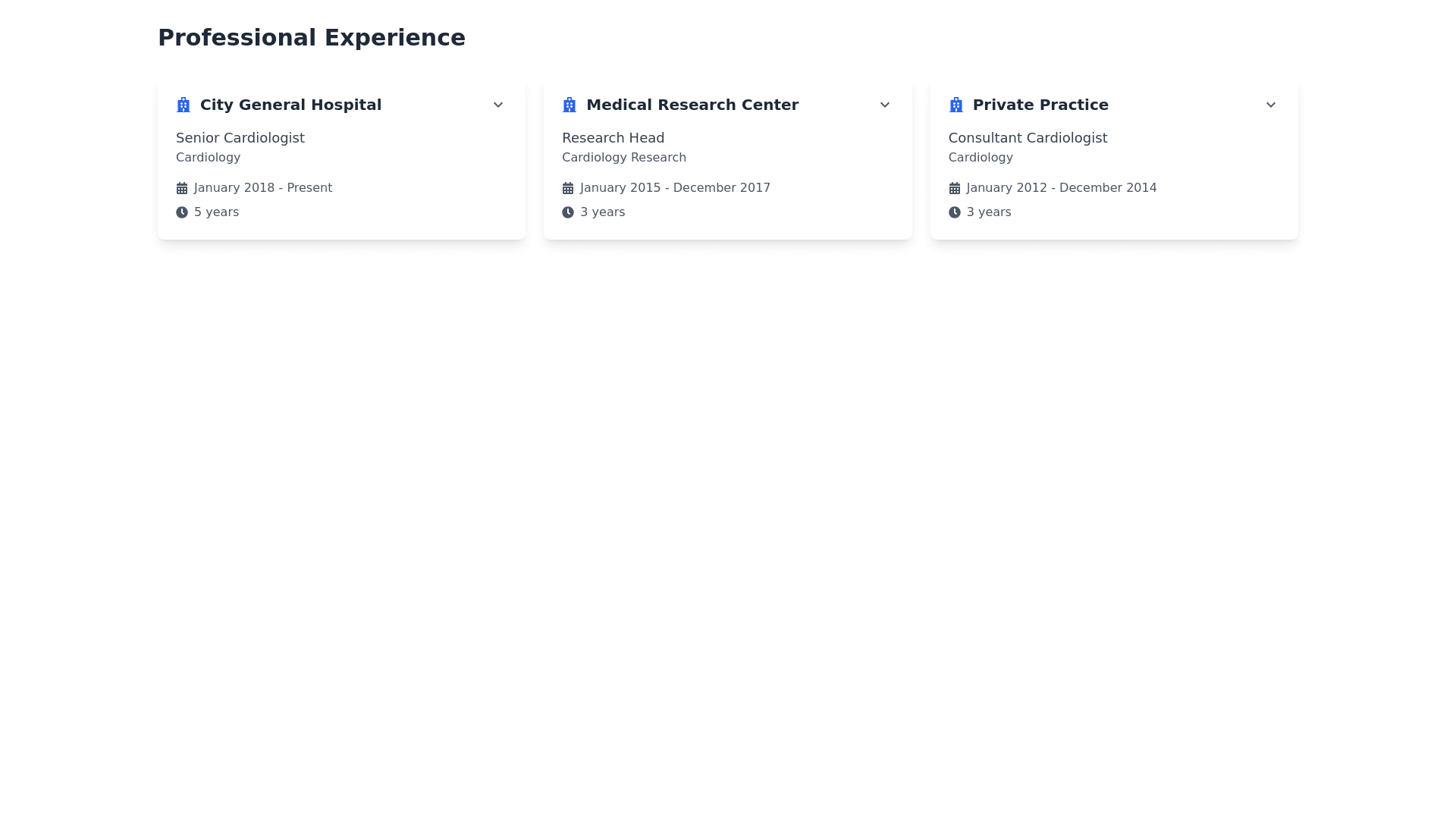Click the building icon beside Private Practice
This screenshot has width=1456, height=819.
(x=955, y=105)
